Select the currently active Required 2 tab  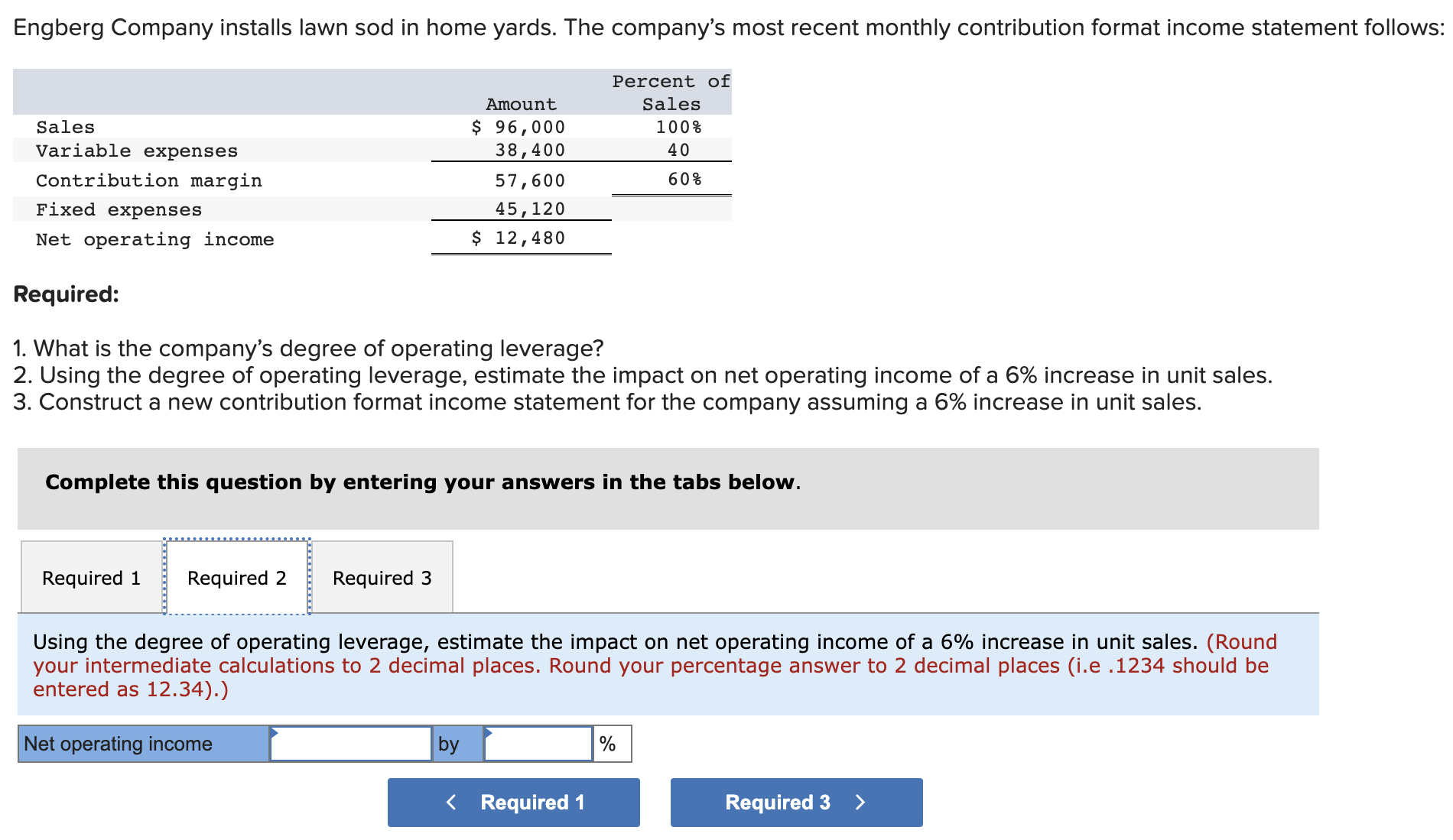click(x=237, y=578)
